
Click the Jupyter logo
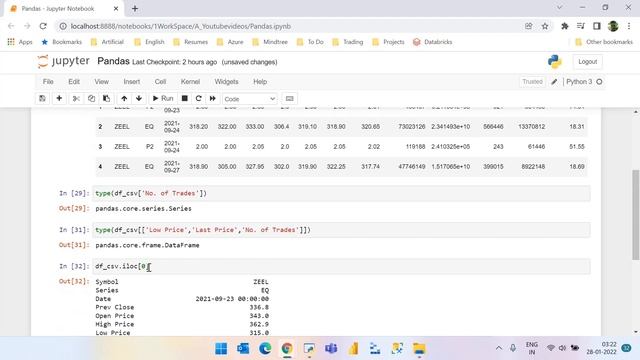click(63, 61)
